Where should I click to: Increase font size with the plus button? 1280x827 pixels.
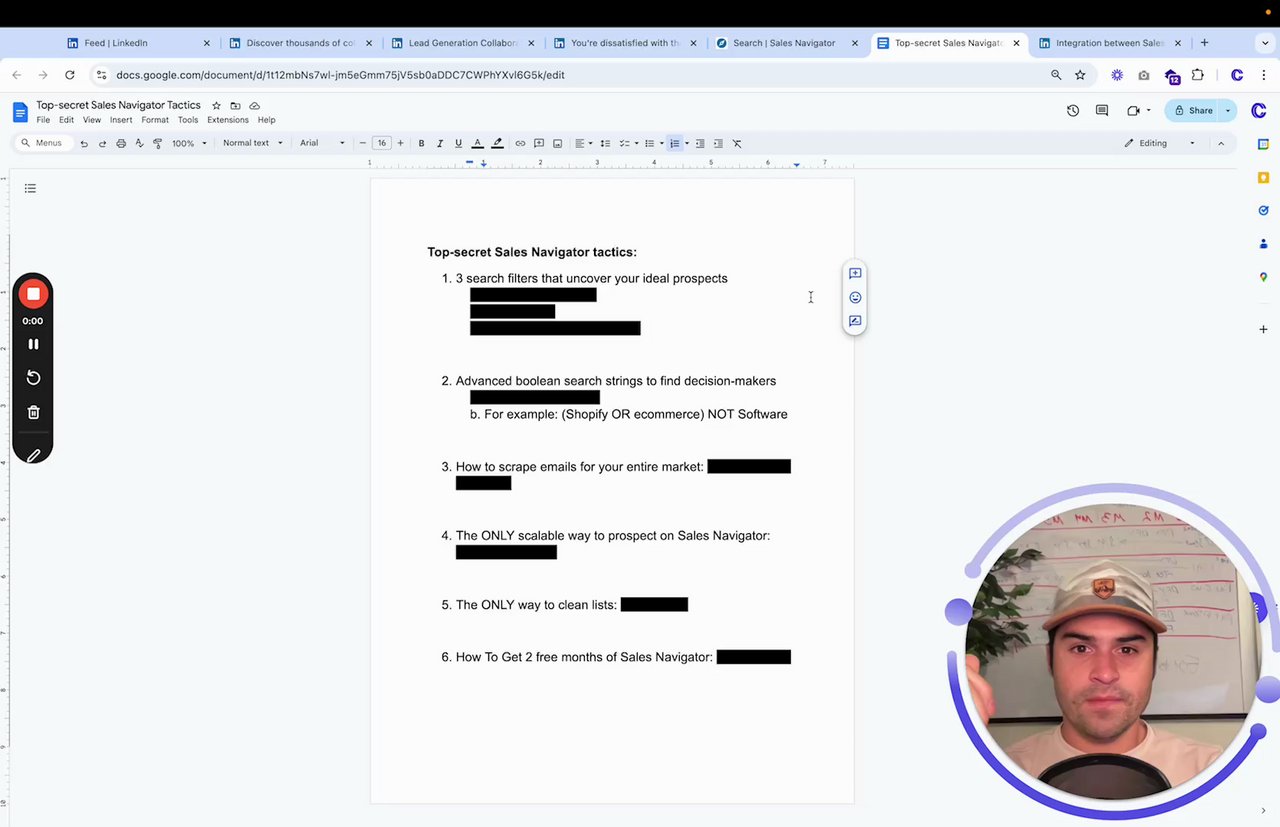pos(400,143)
